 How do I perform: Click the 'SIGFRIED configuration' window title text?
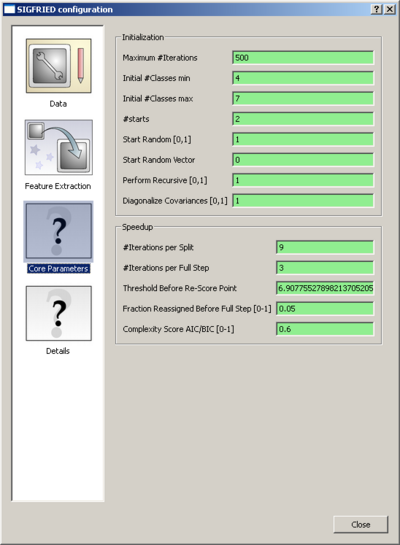65,9
